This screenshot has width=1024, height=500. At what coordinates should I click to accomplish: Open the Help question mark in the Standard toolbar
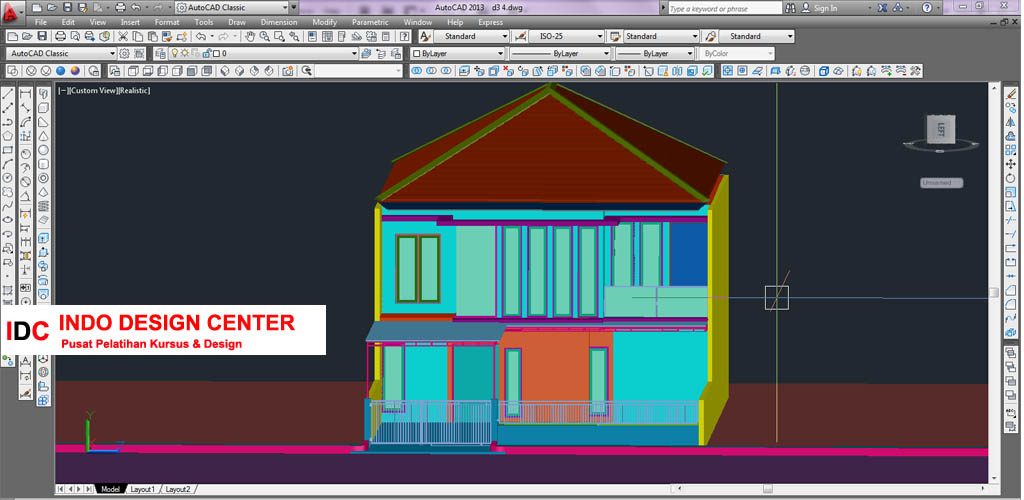tap(402, 37)
